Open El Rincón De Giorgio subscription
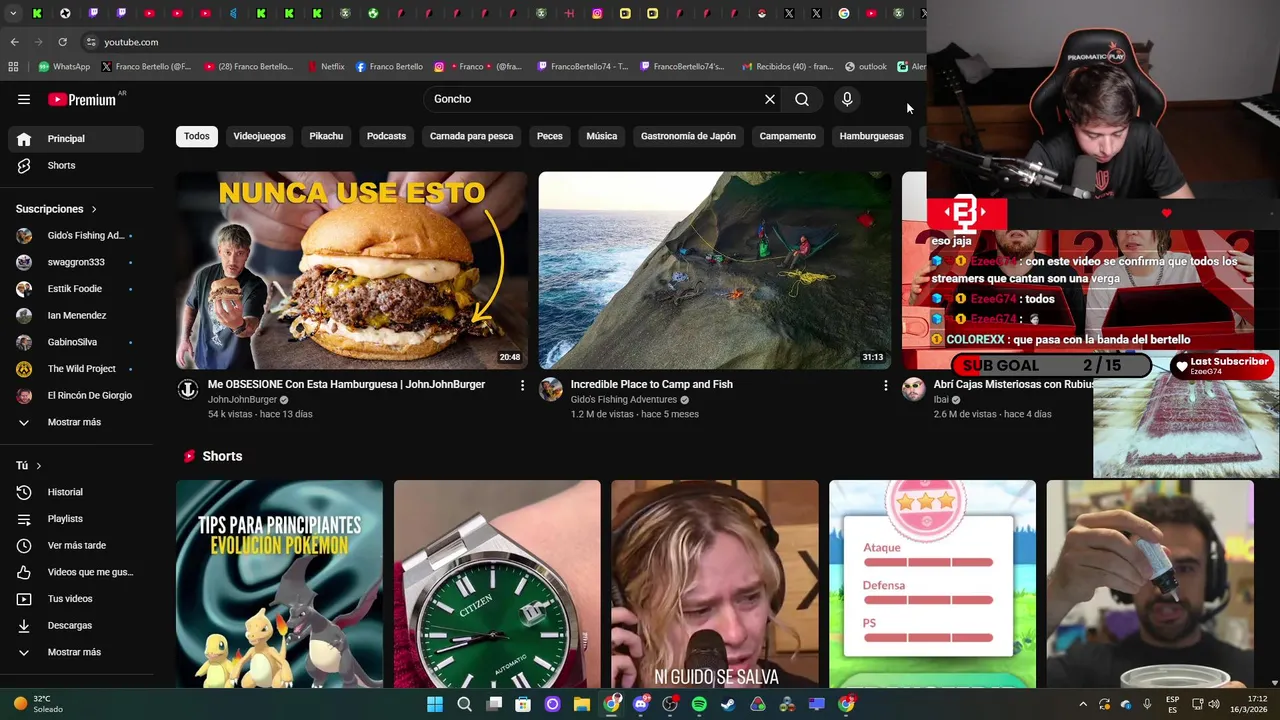The width and height of the screenshot is (1280, 720). click(x=76, y=395)
